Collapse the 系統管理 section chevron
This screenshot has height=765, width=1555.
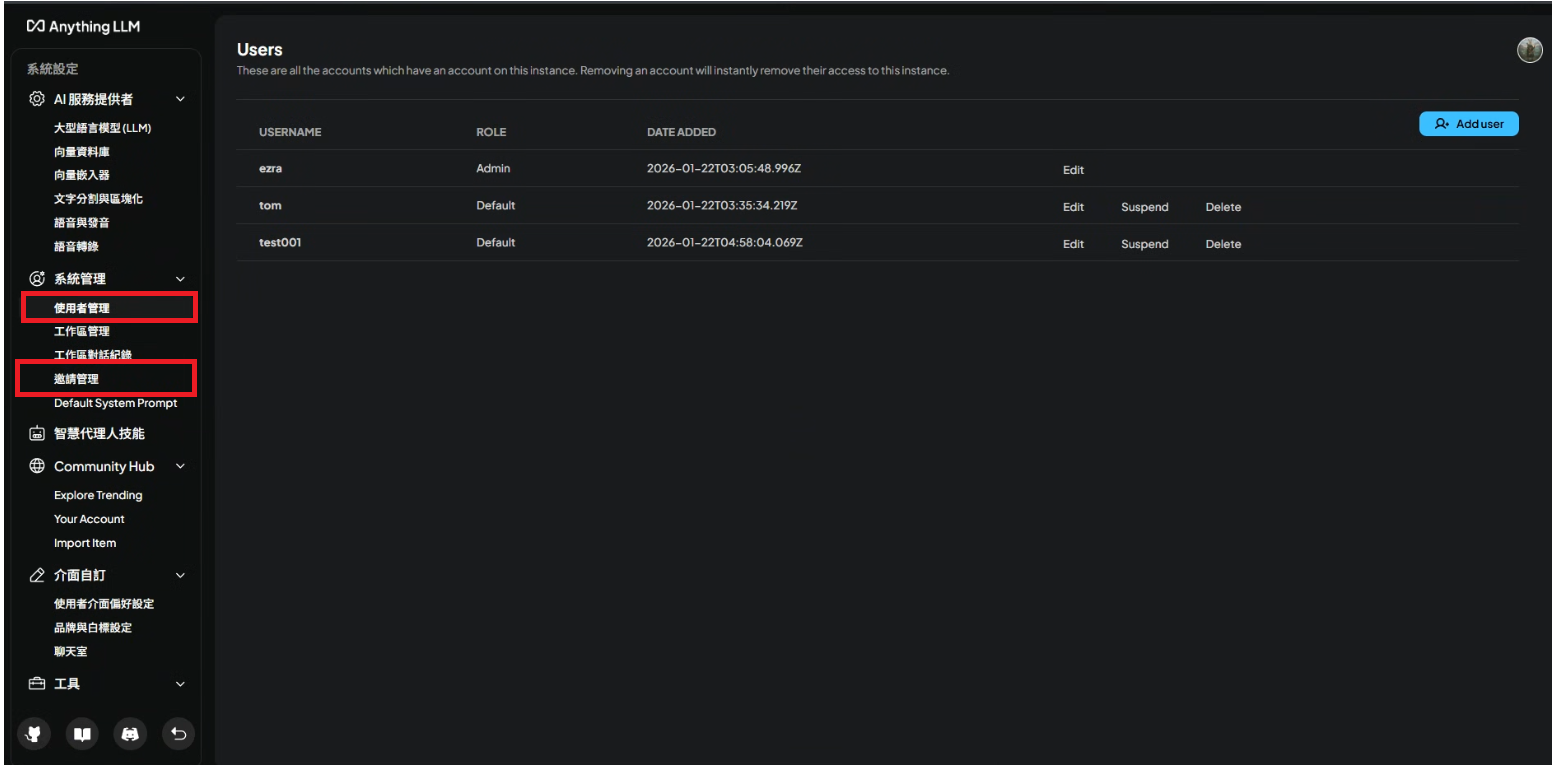click(180, 279)
